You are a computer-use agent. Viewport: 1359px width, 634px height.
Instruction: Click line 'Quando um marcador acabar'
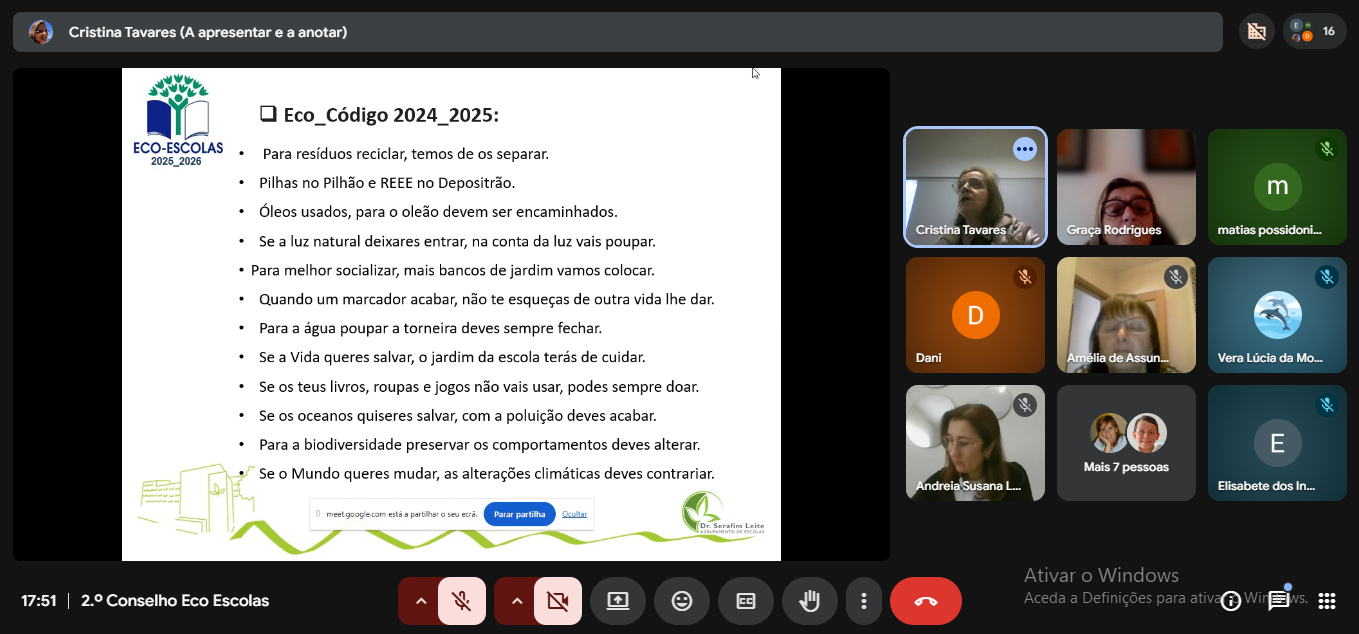coord(486,299)
